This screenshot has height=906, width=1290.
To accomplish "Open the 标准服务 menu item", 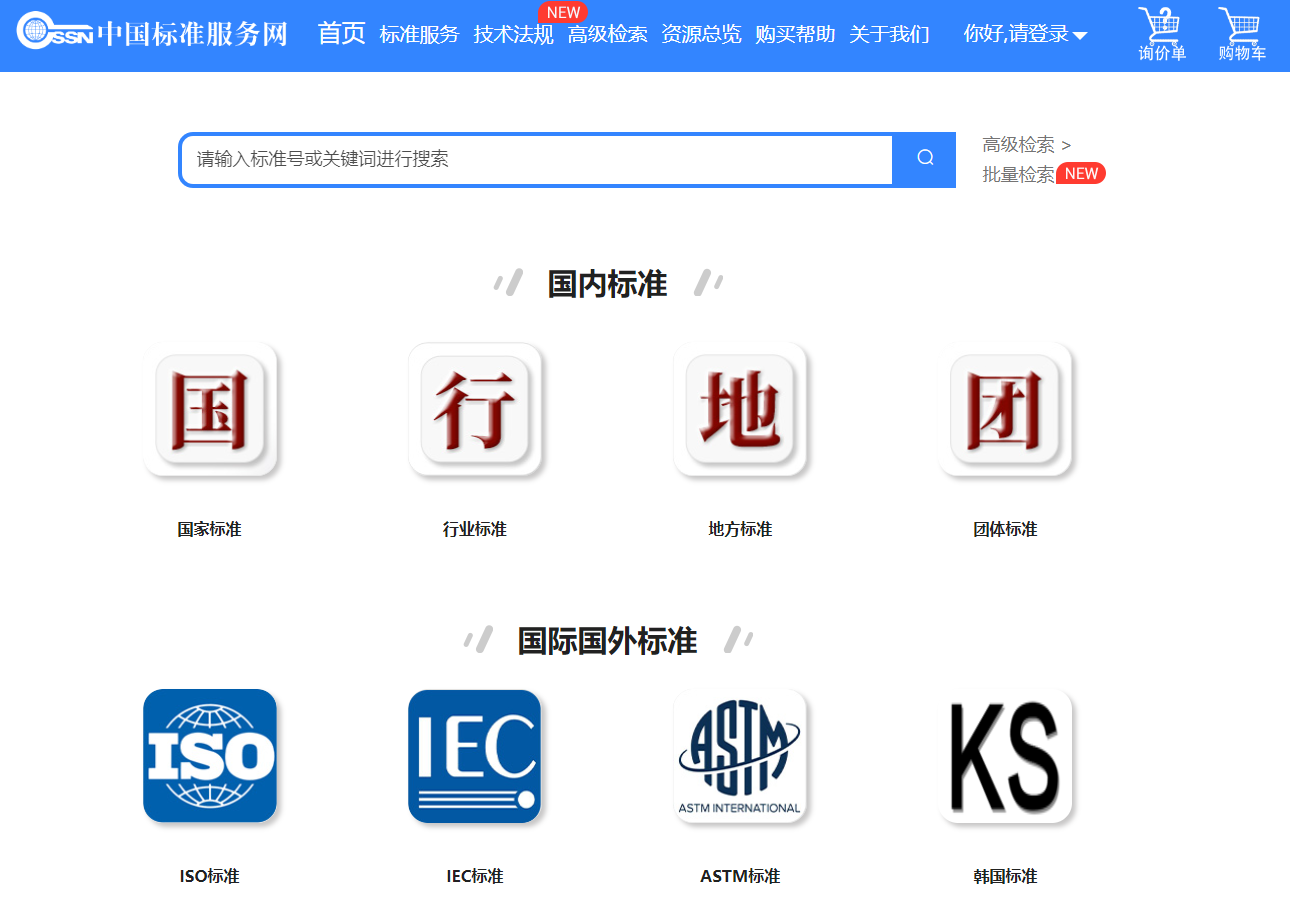I will (419, 35).
